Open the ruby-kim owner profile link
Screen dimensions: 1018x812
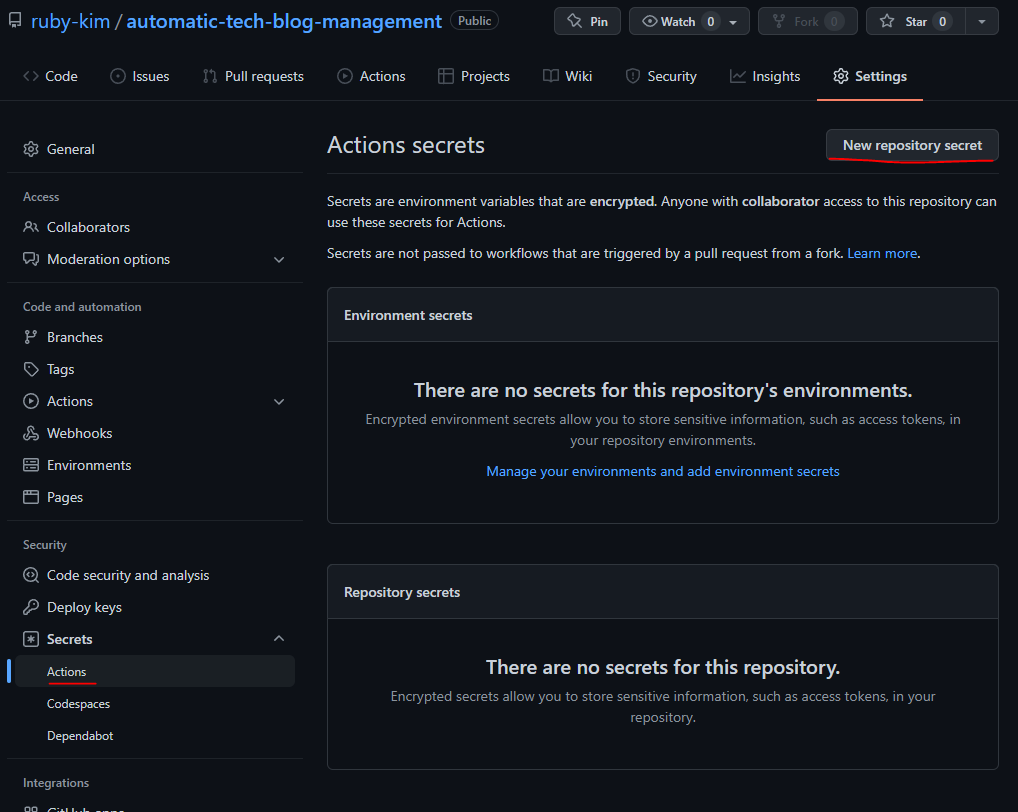click(x=70, y=21)
